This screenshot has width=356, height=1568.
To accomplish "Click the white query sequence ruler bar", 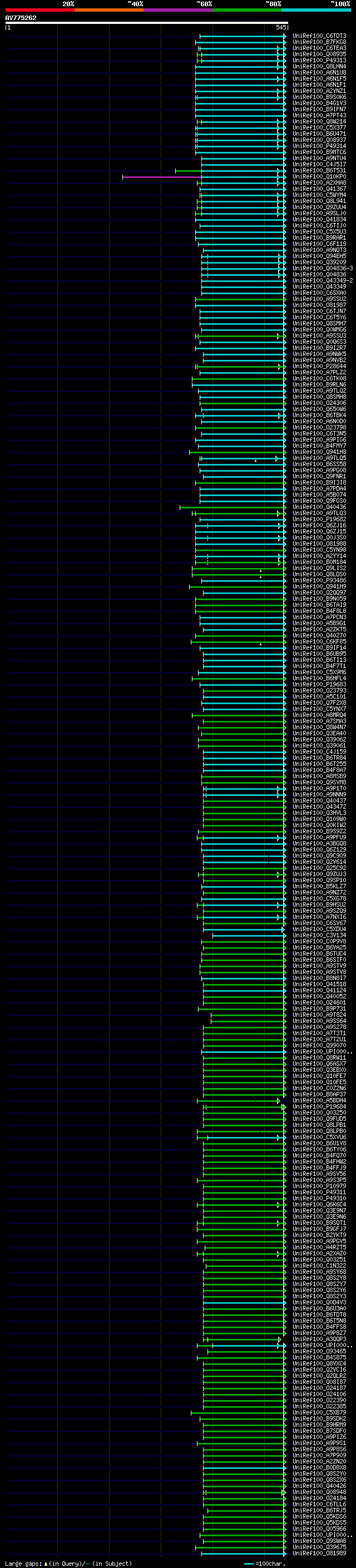I will (x=146, y=23).
